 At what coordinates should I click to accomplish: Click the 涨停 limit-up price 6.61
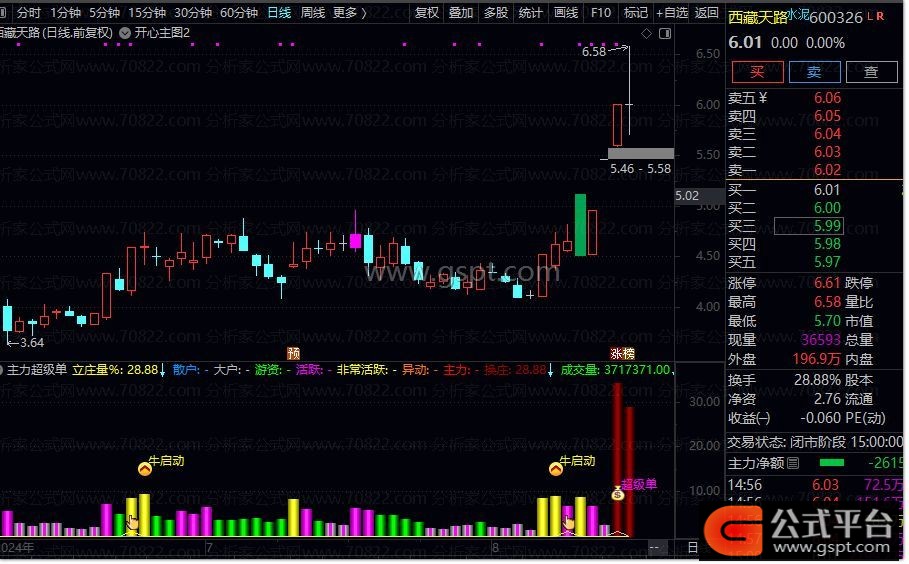[x=827, y=283]
